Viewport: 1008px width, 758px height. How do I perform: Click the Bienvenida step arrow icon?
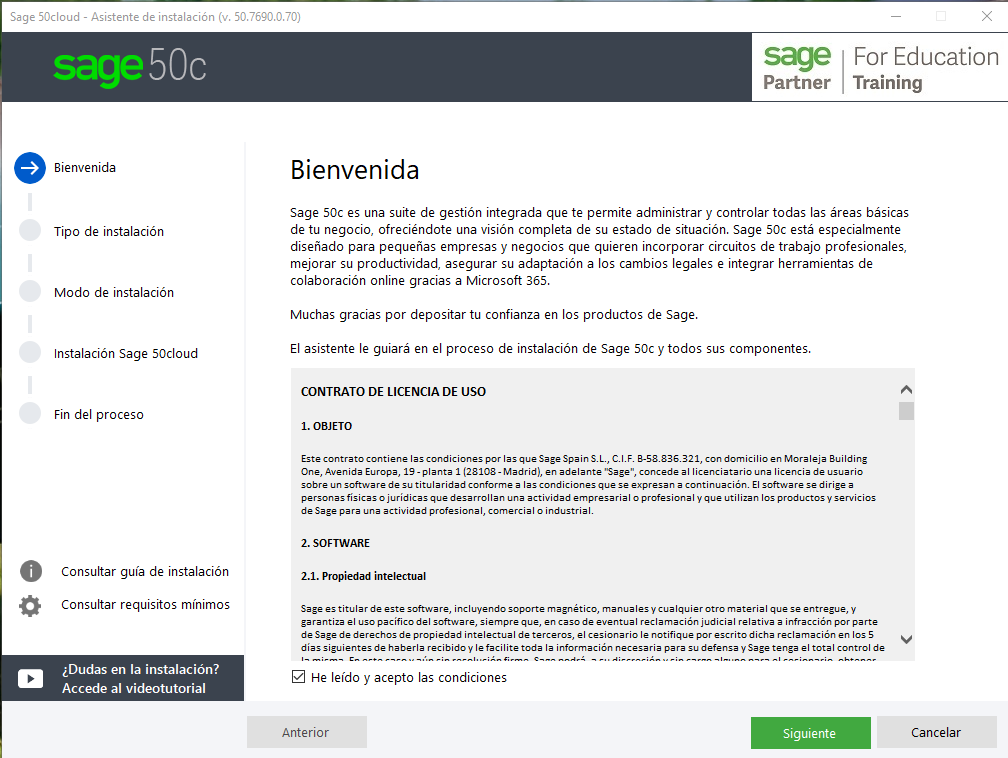(30, 168)
